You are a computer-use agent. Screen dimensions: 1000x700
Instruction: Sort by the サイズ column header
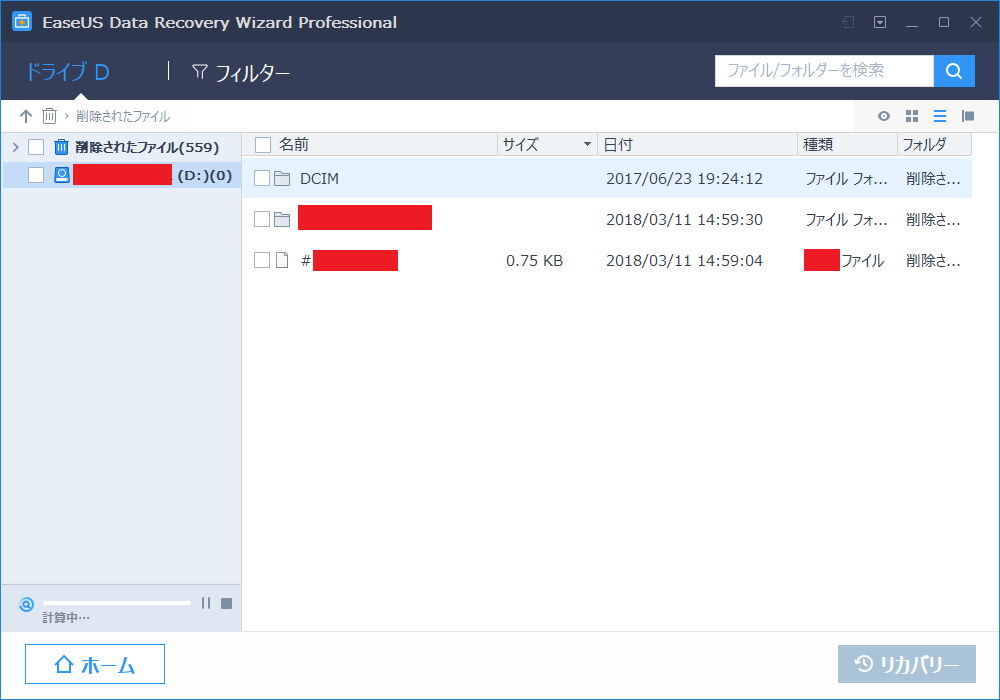pos(520,145)
